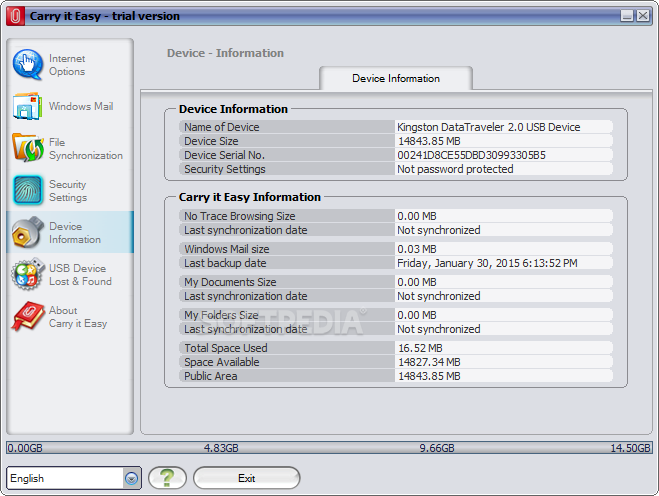This screenshot has width=659, height=496.
Task: Select Security Settings sidebar label
Action: [68, 191]
